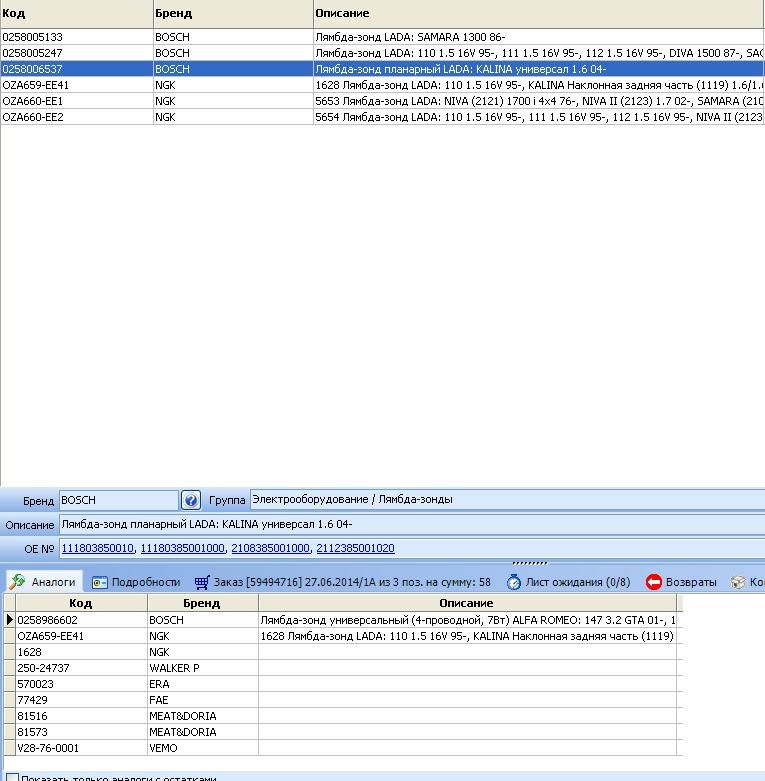
Task: Open OE number link 11180385001000
Action: pyautogui.click(x=182, y=548)
